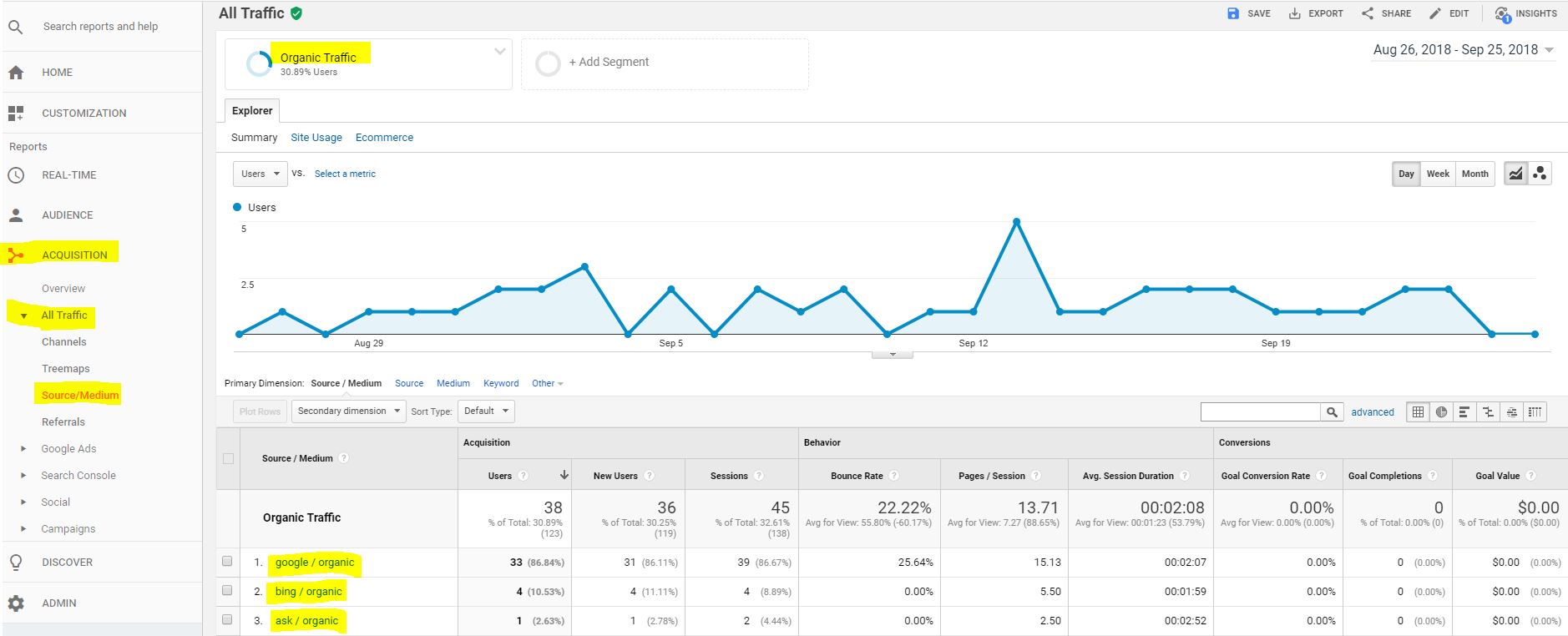The image size is (1568, 636).
Task: Click the Save report icon
Action: [1233, 13]
